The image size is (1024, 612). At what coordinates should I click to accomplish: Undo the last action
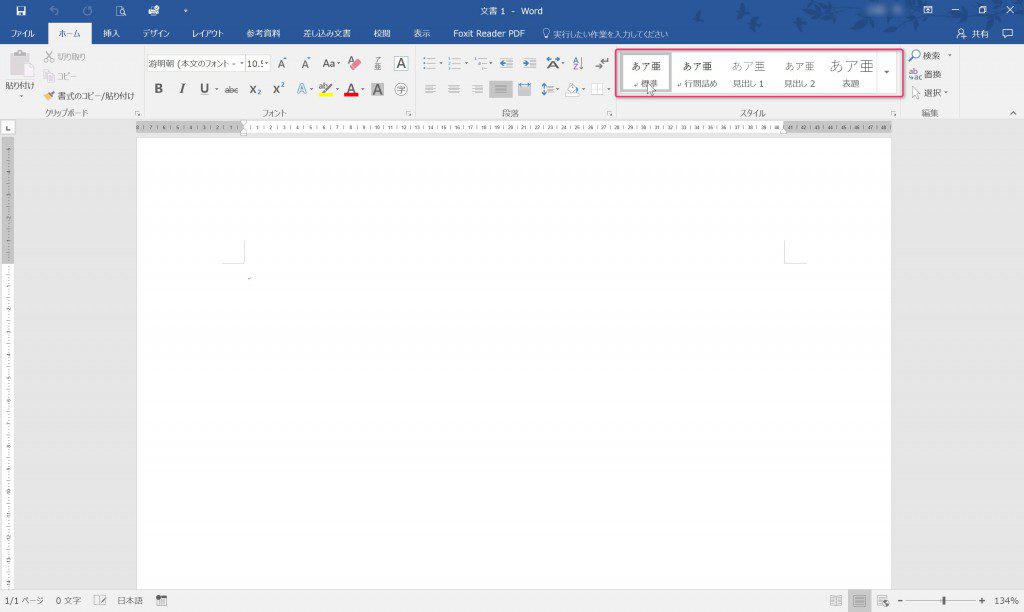[54, 10]
